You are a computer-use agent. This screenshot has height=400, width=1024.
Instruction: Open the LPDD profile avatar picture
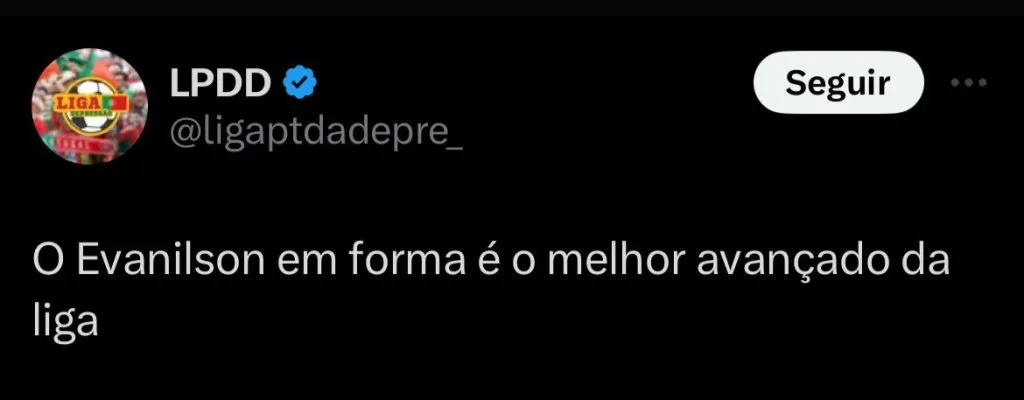pos(89,106)
